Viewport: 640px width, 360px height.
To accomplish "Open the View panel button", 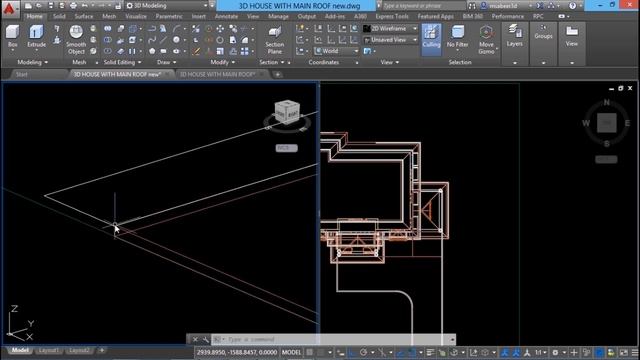I will 572,36.
